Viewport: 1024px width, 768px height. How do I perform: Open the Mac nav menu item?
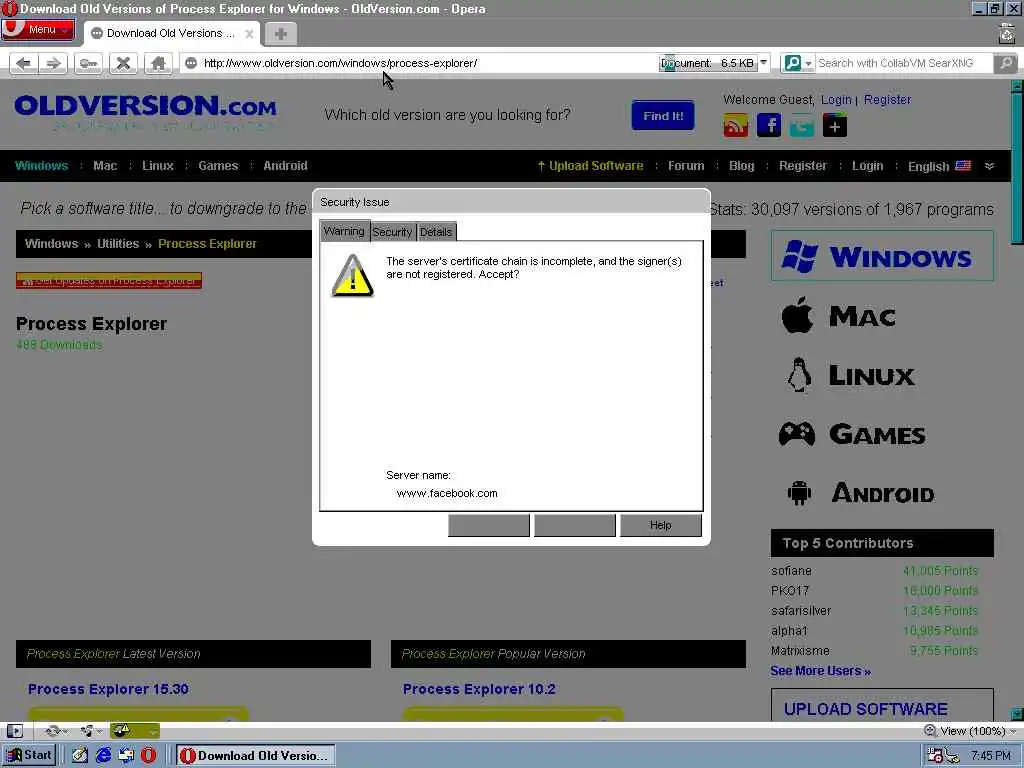pyautogui.click(x=105, y=166)
